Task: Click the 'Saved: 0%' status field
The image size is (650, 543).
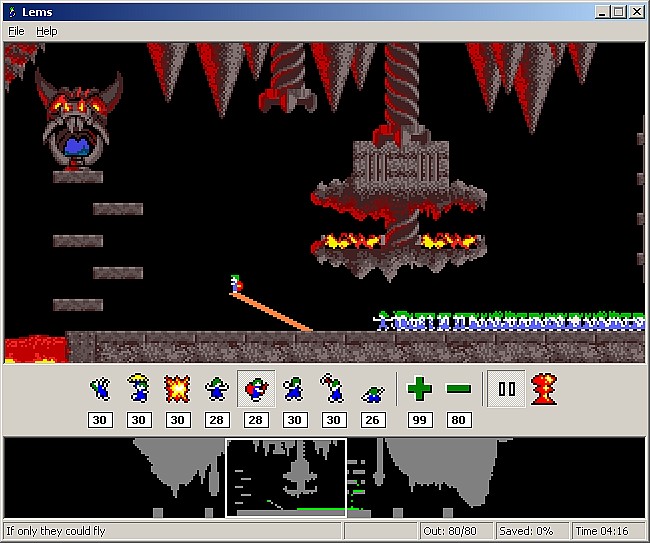Action: pos(531,531)
